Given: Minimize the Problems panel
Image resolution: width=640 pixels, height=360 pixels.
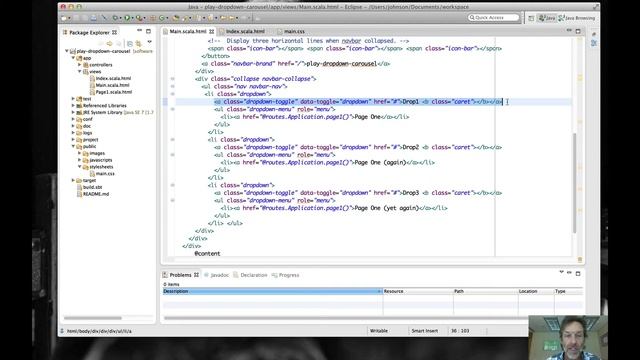Looking at the screenshot, I should click(x=569, y=273).
